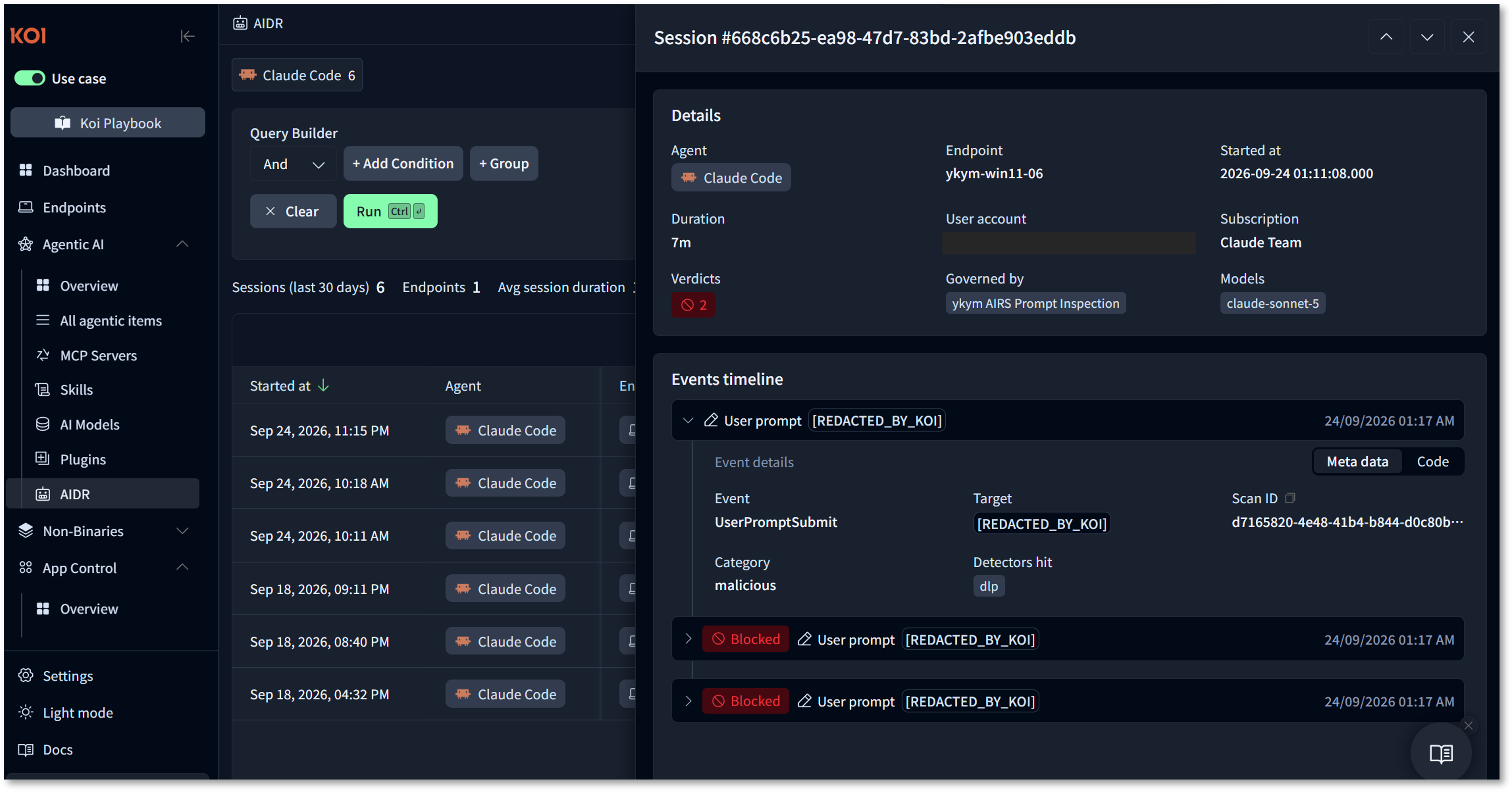Go to Endpoints page
Image resolution: width=1512 pixels, height=792 pixels.
coord(74,207)
